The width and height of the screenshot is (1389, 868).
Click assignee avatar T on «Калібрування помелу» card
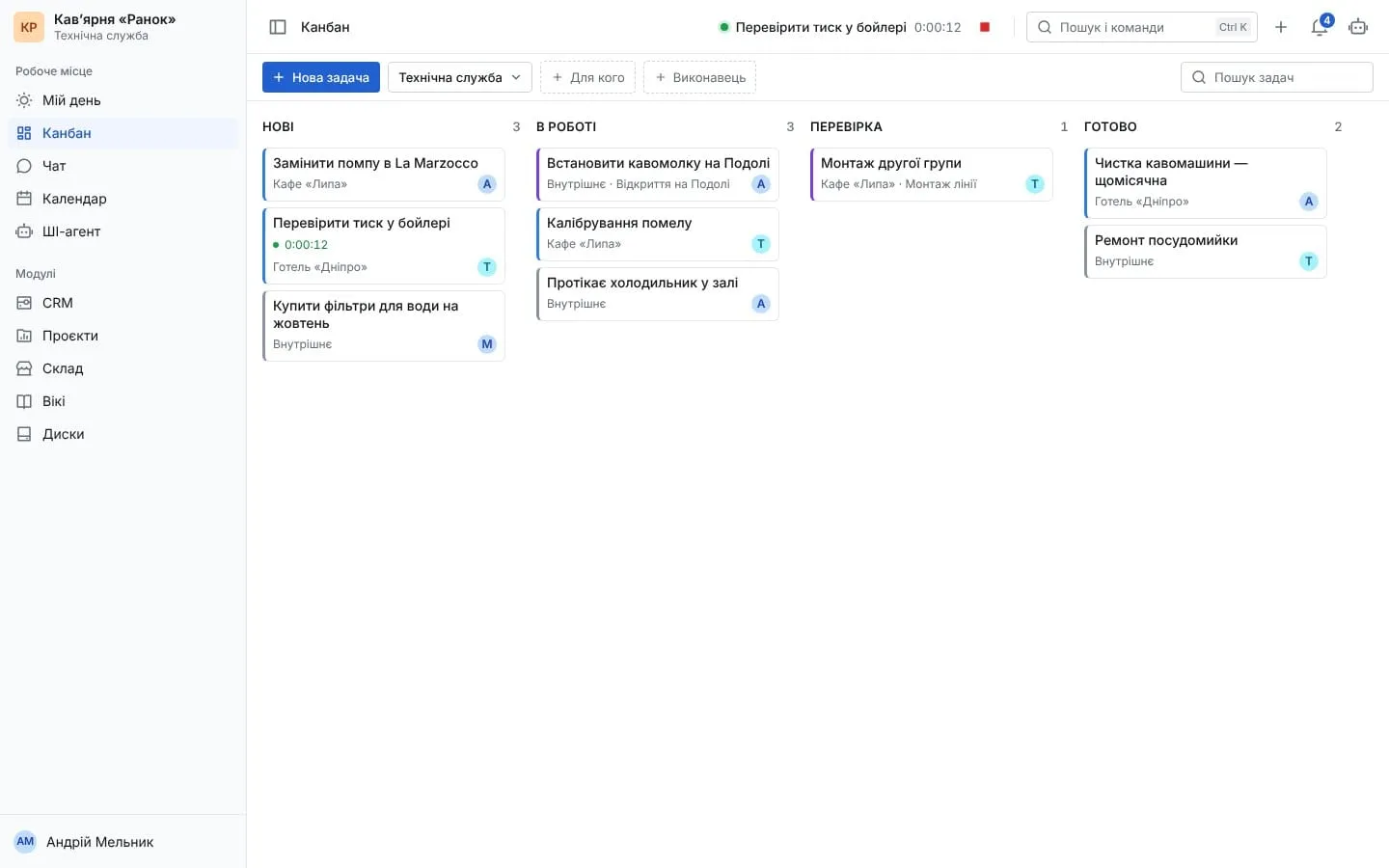(761, 244)
